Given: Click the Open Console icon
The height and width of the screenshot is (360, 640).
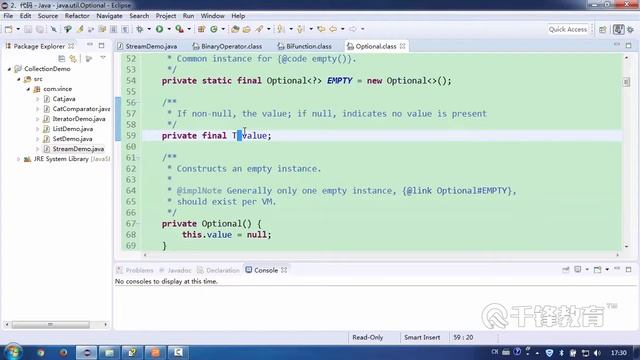Looking at the screenshot, I should pyautogui.click(x=598, y=269).
